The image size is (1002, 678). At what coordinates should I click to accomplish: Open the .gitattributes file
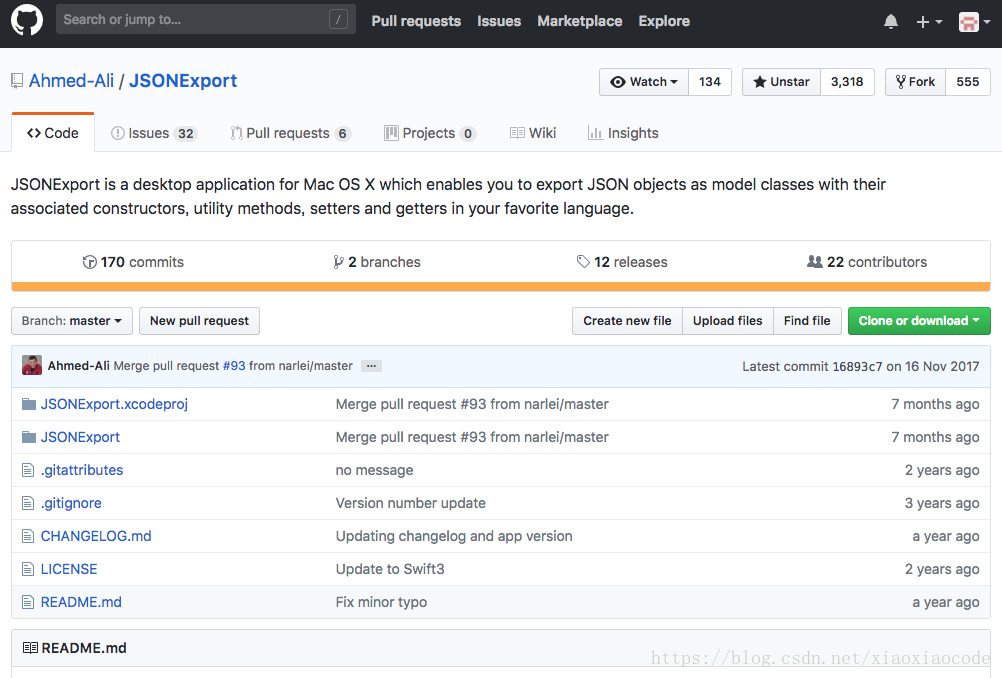pyautogui.click(x=82, y=470)
